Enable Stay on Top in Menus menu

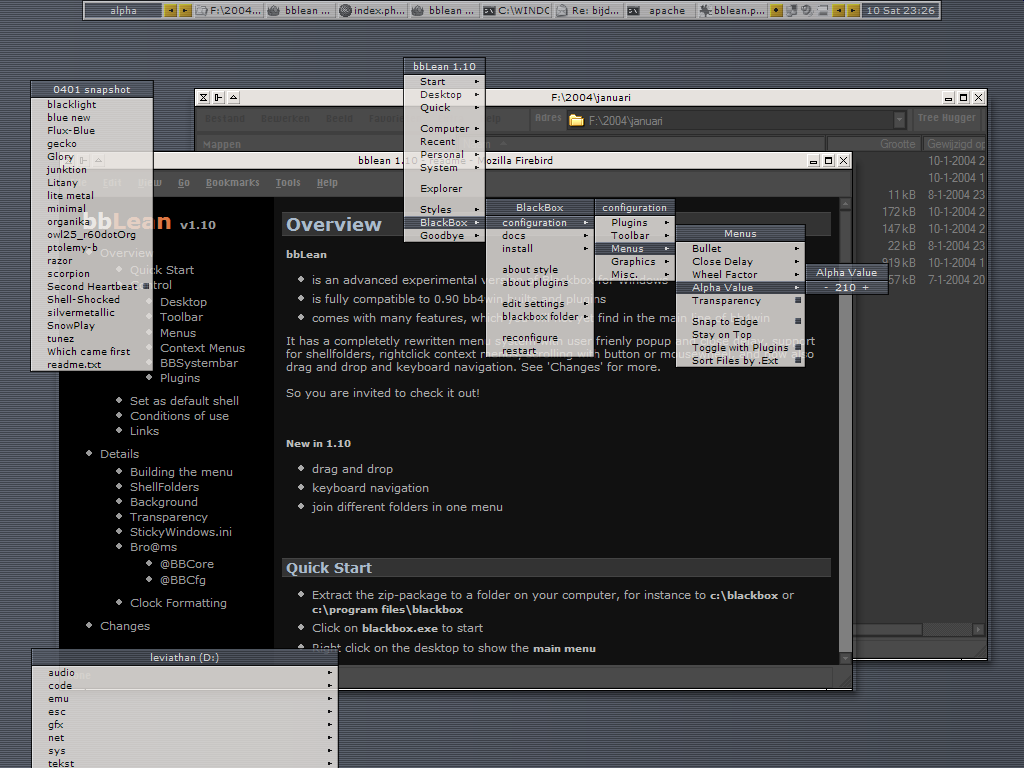click(x=740, y=334)
